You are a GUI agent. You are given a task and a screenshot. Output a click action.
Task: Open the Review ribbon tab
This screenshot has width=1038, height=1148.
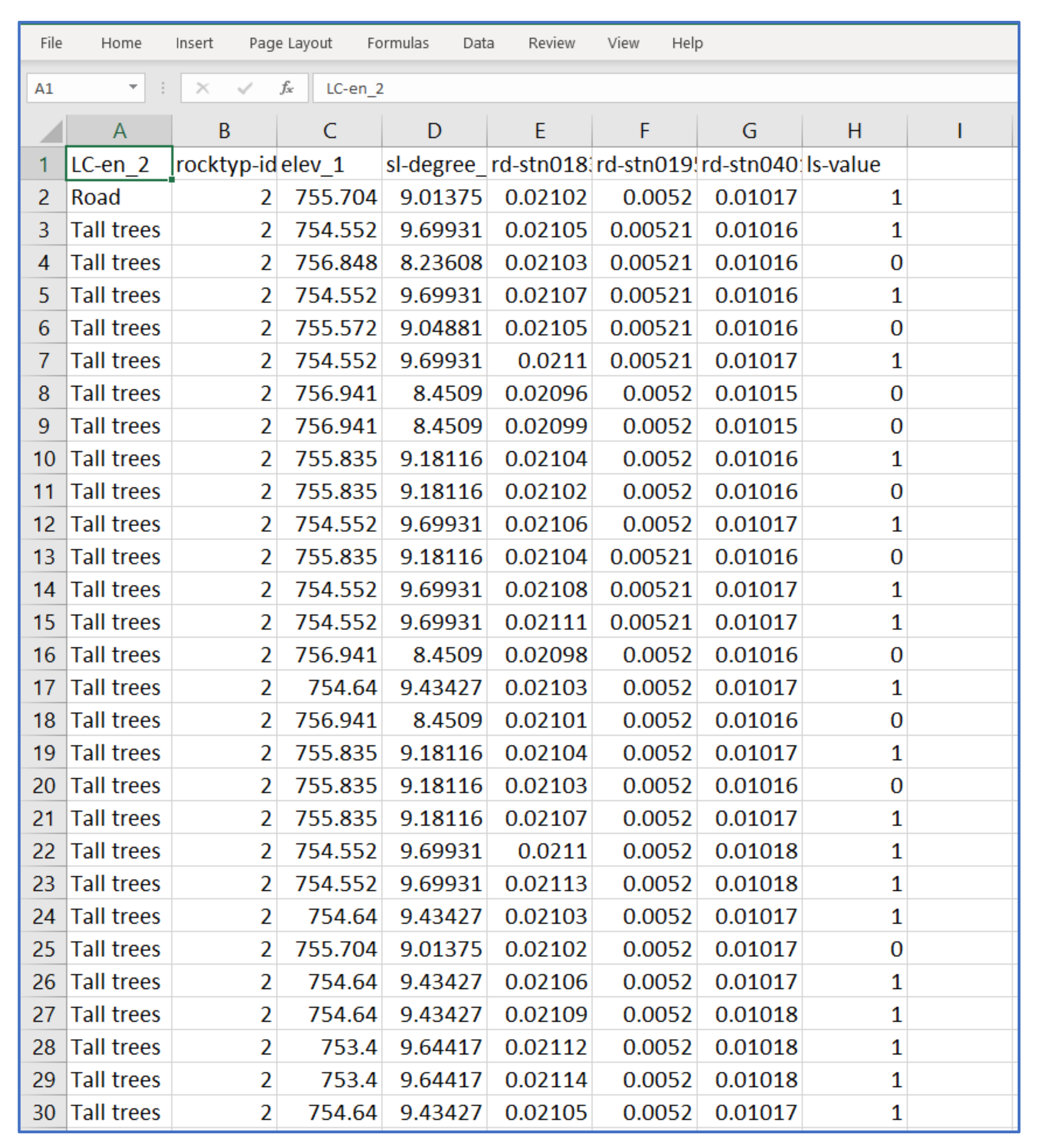pos(551,43)
